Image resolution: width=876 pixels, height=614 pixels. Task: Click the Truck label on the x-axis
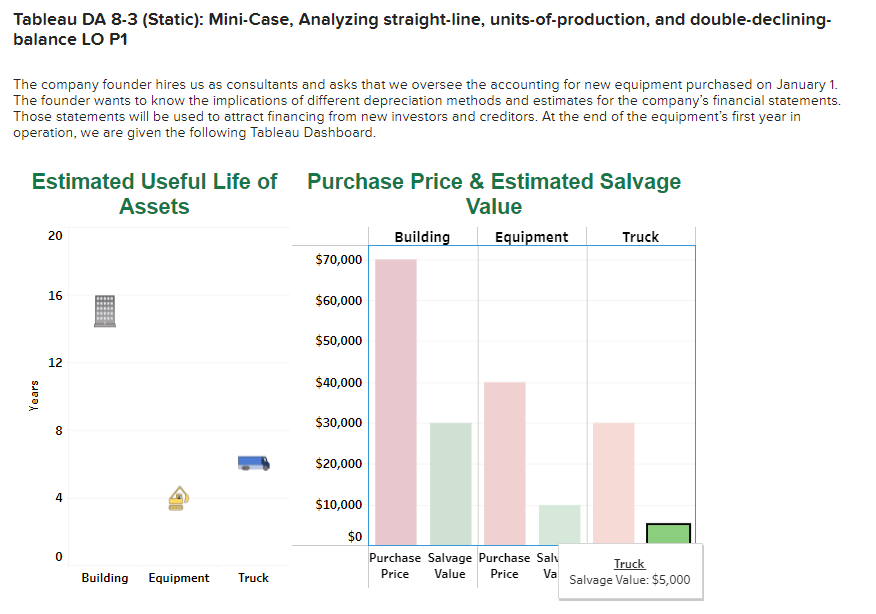[252, 578]
